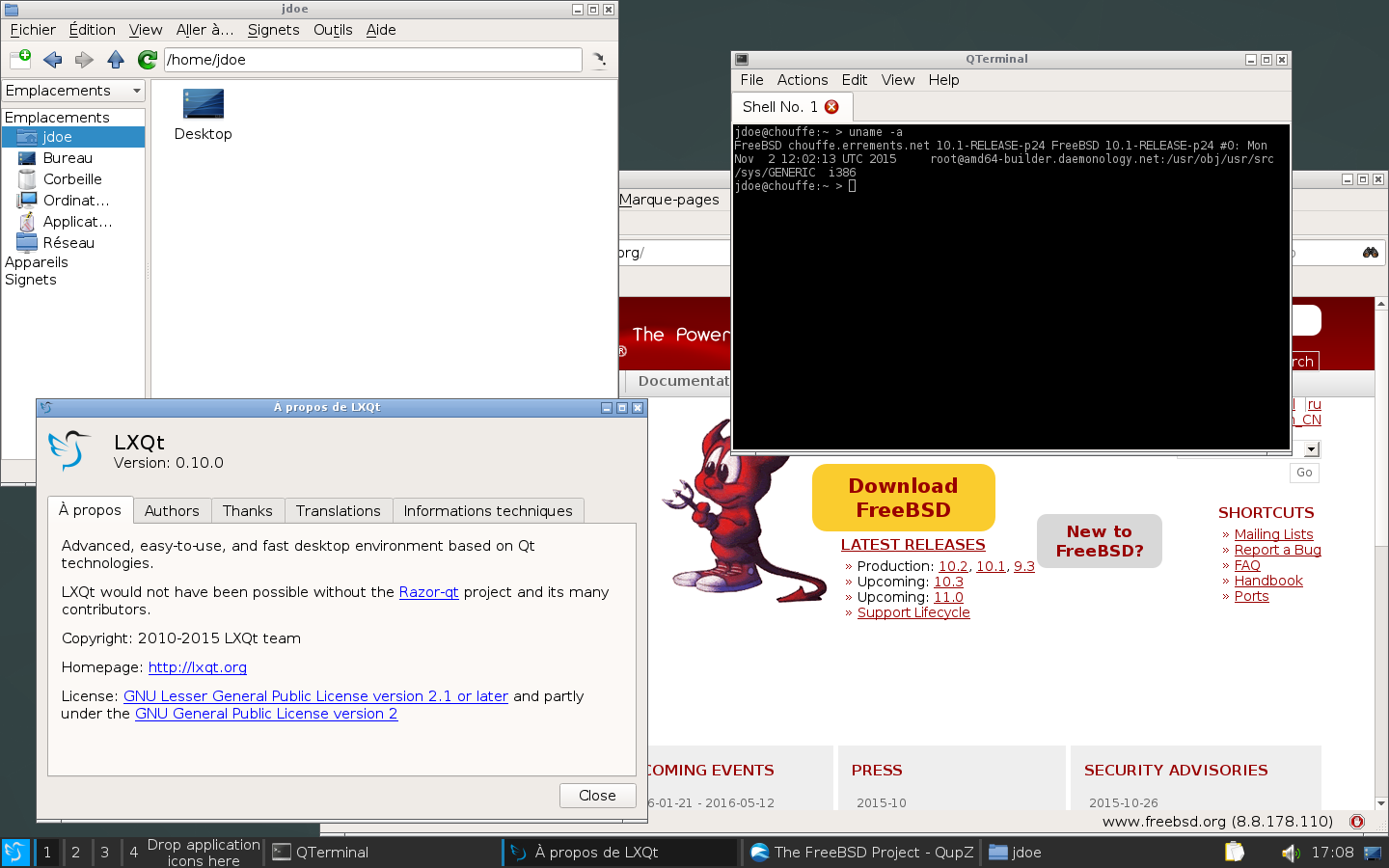Open the dropdown arrow above the Go button
The width and height of the screenshot is (1389, 868).
click(x=1311, y=449)
